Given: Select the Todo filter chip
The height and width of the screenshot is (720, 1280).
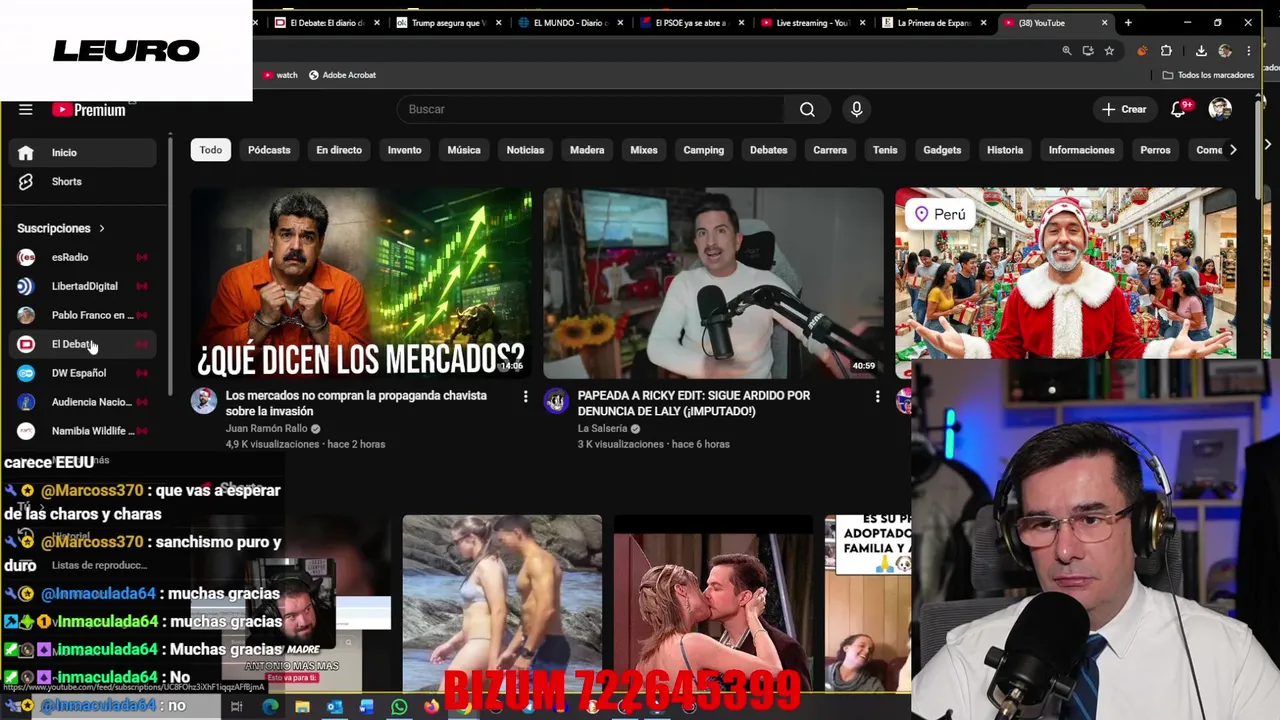Looking at the screenshot, I should pos(210,150).
